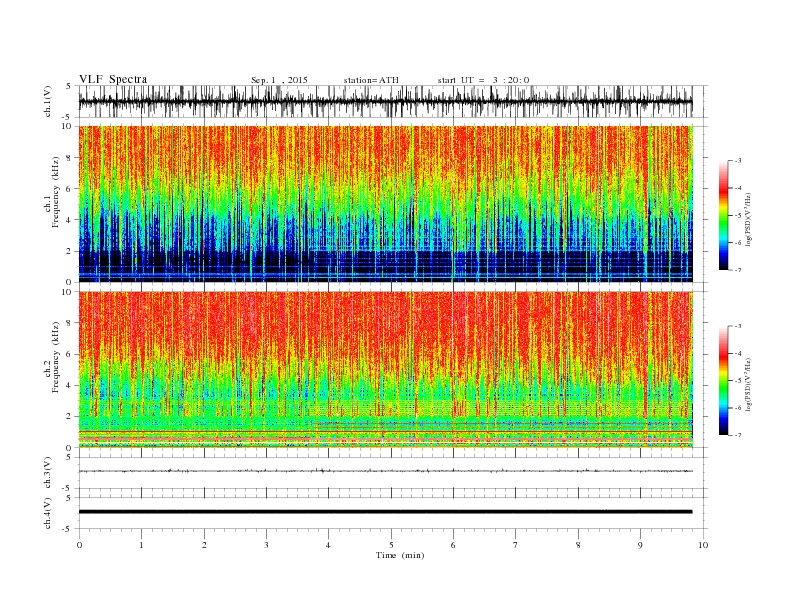Click the ch.1(V) waveform axis label

pyautogui.click(x=48, y=102)
